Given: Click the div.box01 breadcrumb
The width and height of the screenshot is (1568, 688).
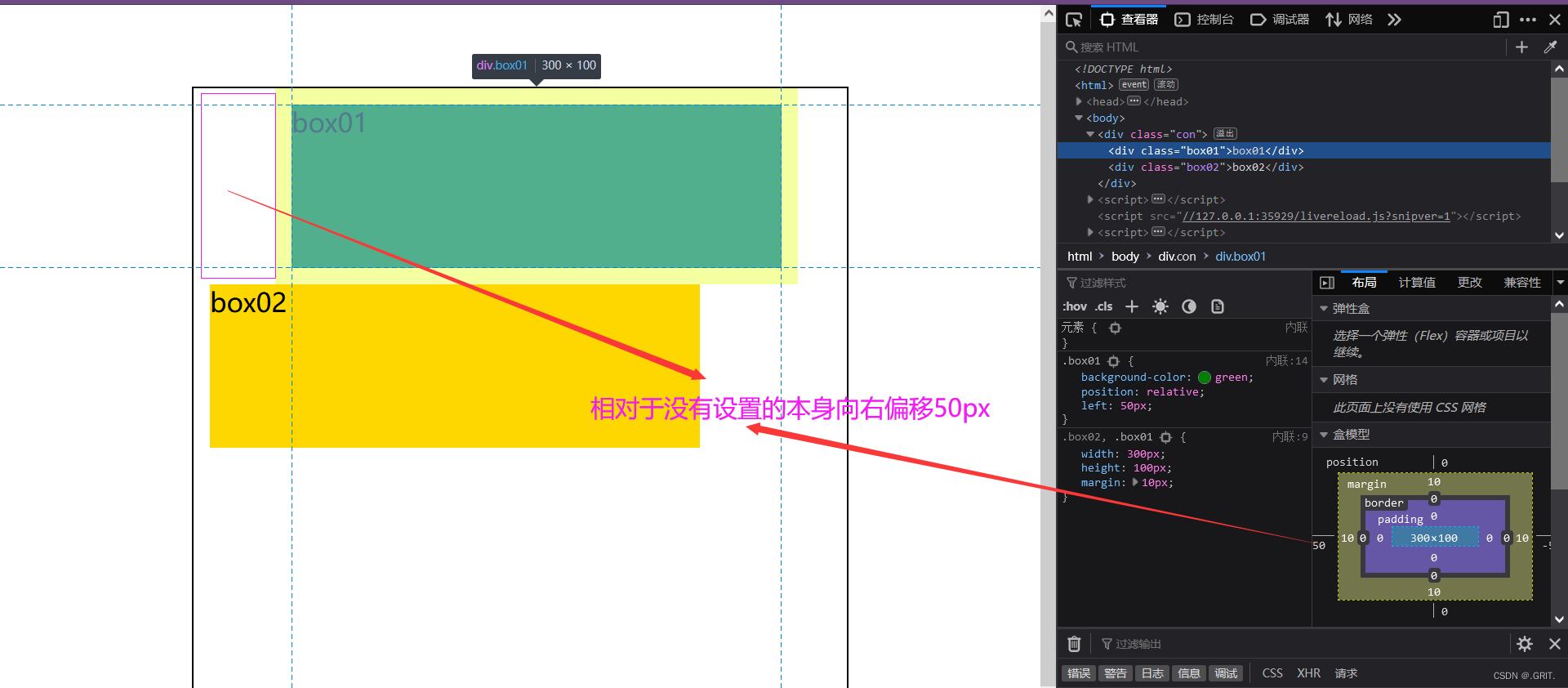Looking at the screenshot, I should pyautogui.click(x=1241, y=257).
